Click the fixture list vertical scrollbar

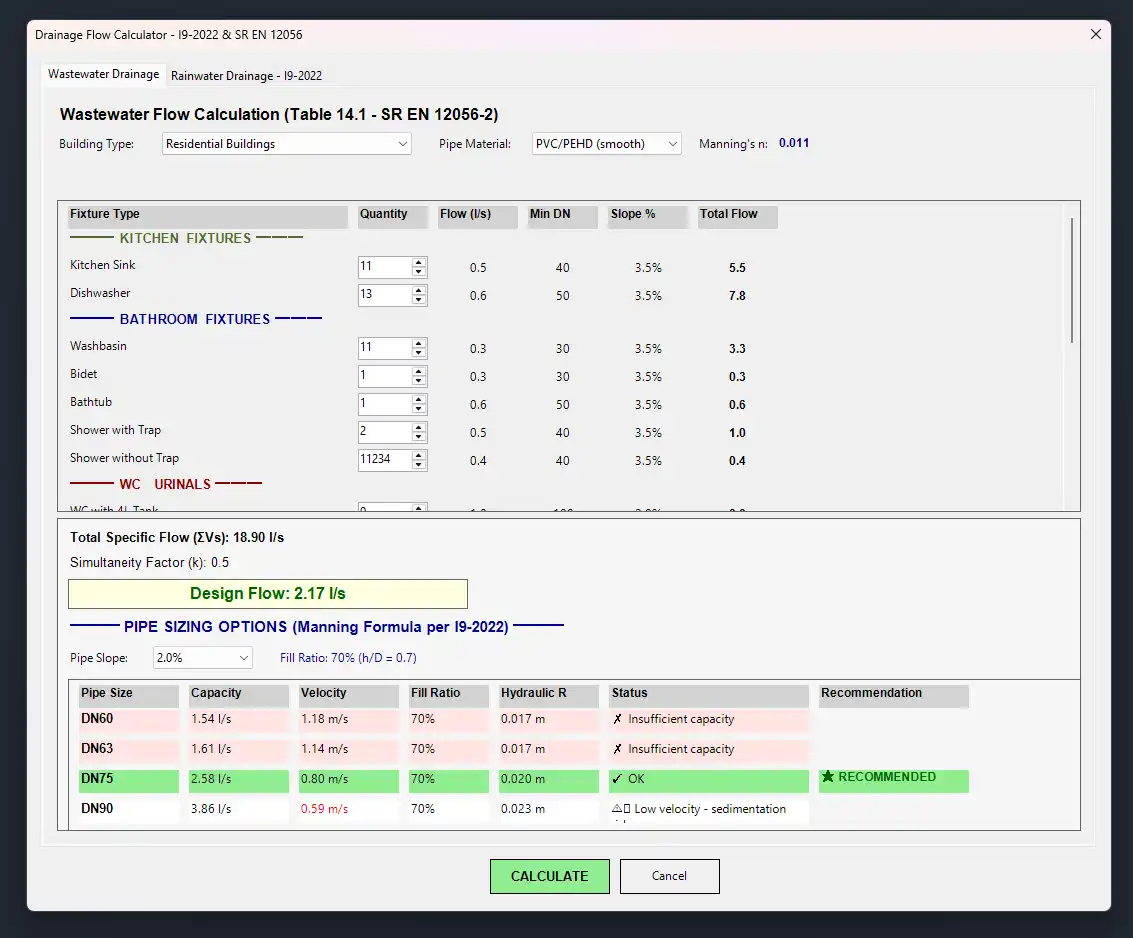tap(1072, 280)
